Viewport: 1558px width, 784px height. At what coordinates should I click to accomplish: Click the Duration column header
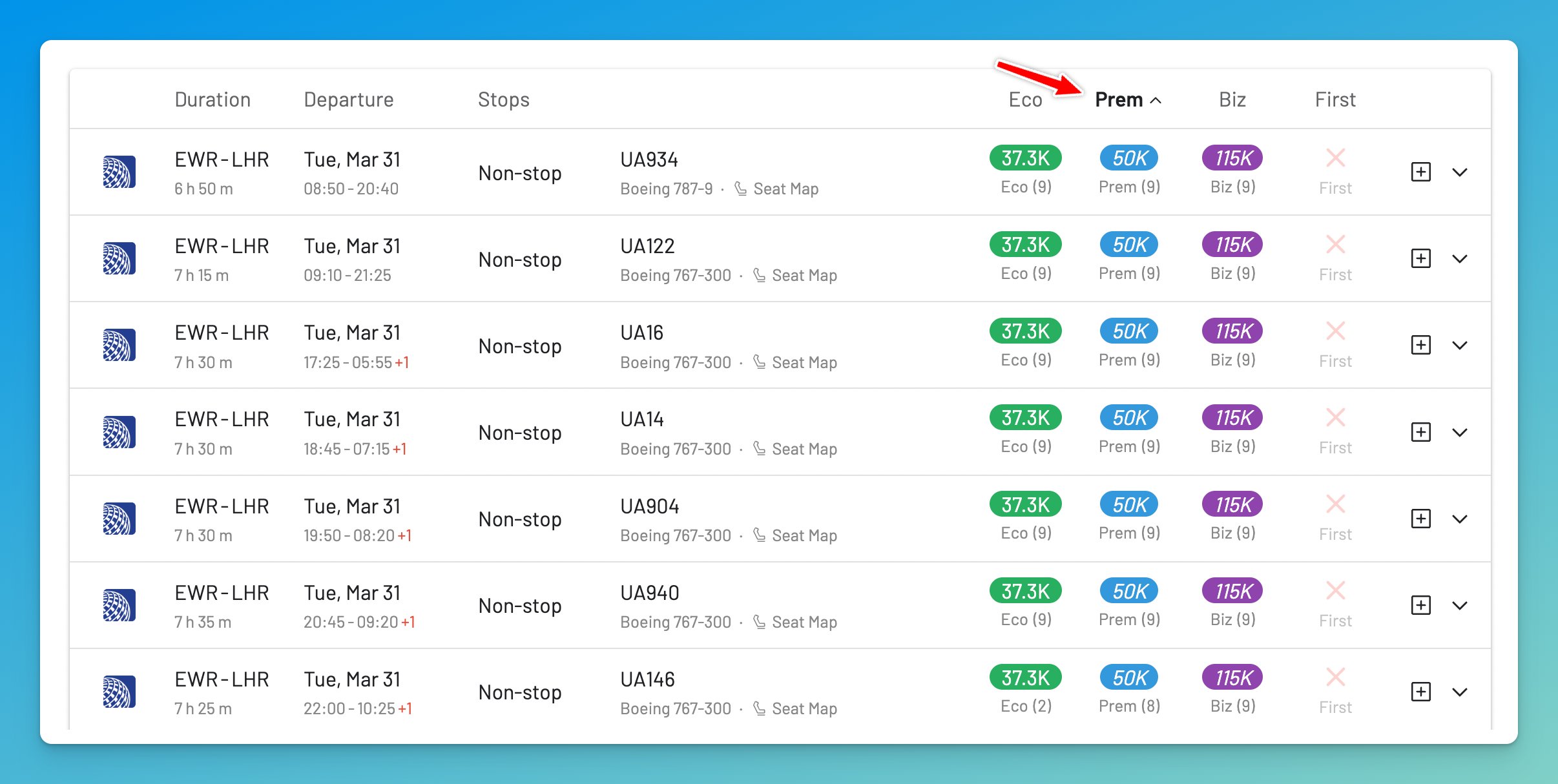click(x=213, y=99)
